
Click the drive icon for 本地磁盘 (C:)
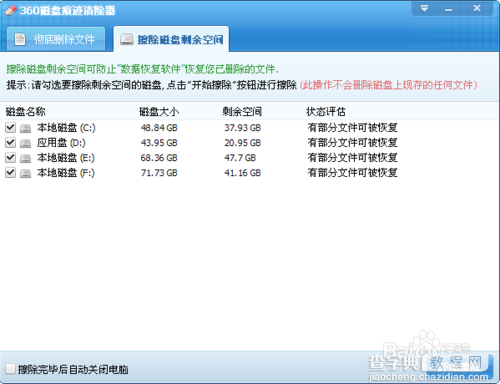pyautogui.click(x=25, y=128)
